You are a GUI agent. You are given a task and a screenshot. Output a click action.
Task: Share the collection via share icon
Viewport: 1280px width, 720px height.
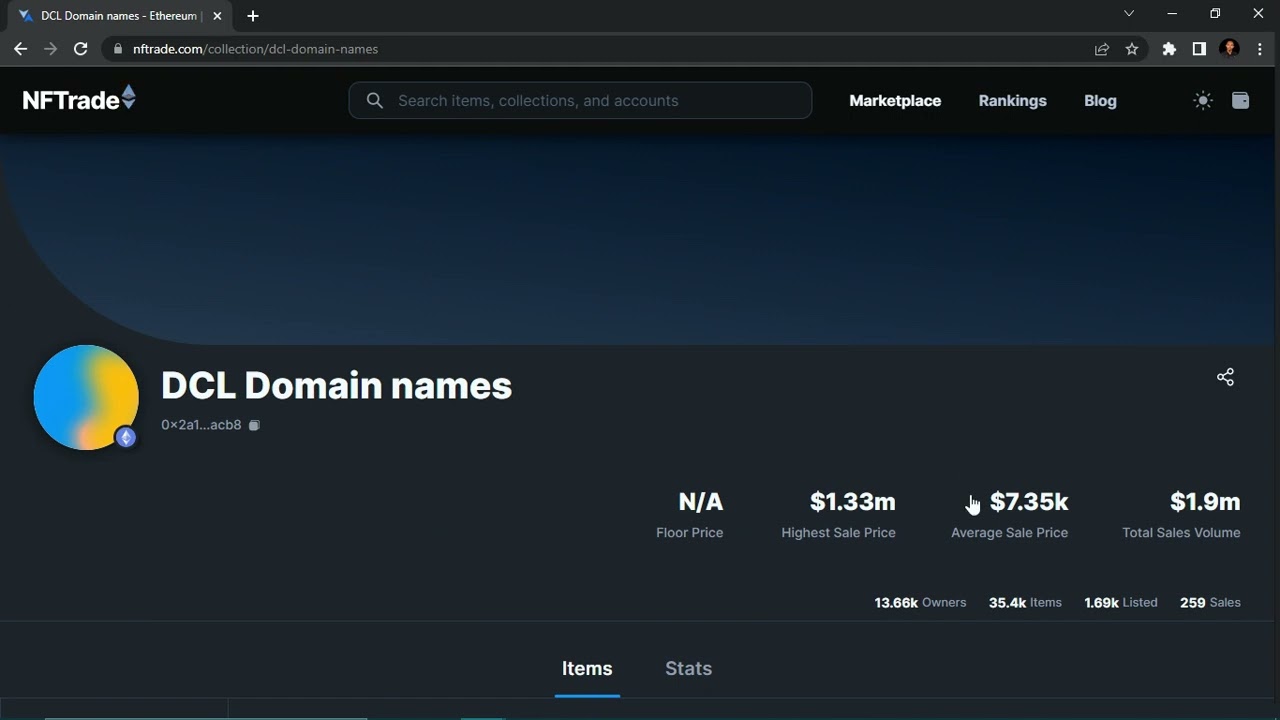click(x=1225, y=377)
